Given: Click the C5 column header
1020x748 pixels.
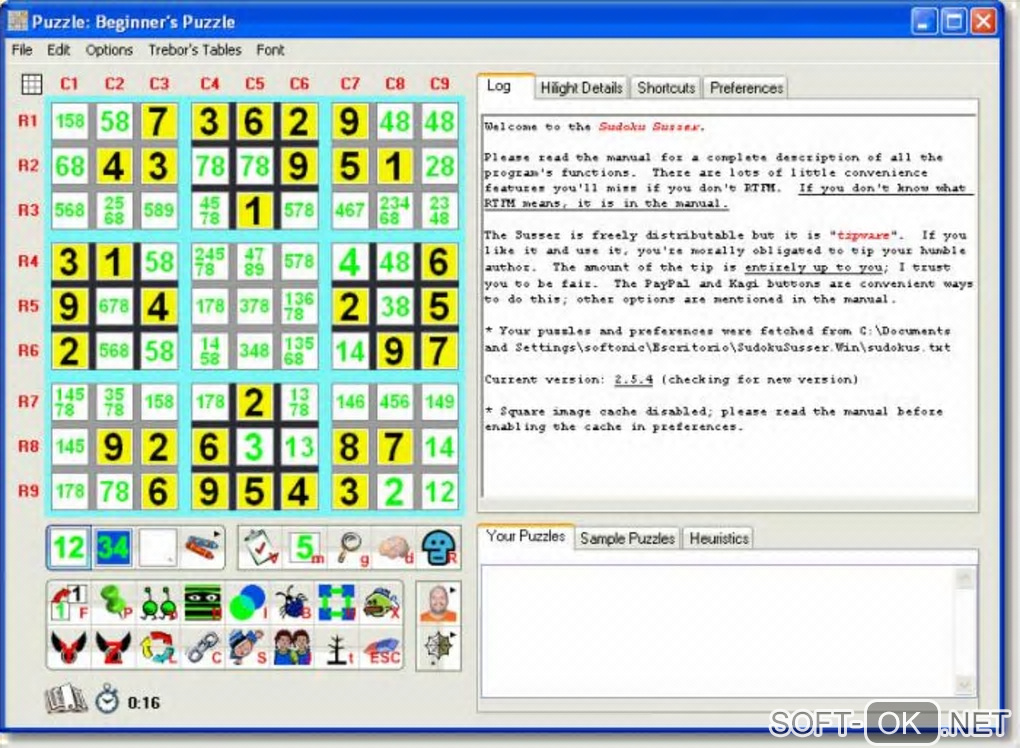Looking at the screenshot, I should [254, 84].
